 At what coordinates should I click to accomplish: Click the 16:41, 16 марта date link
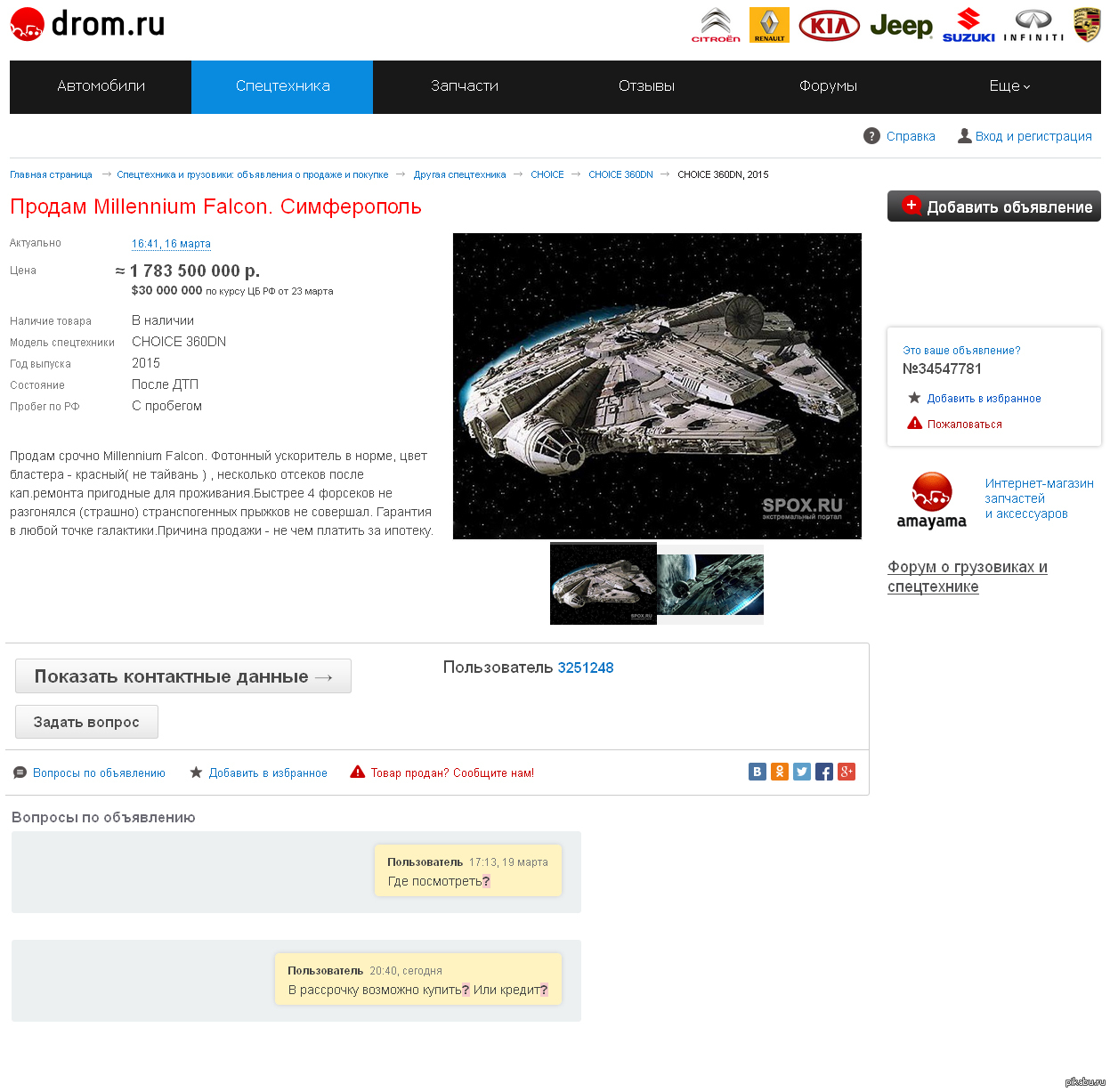coord(171,244)
